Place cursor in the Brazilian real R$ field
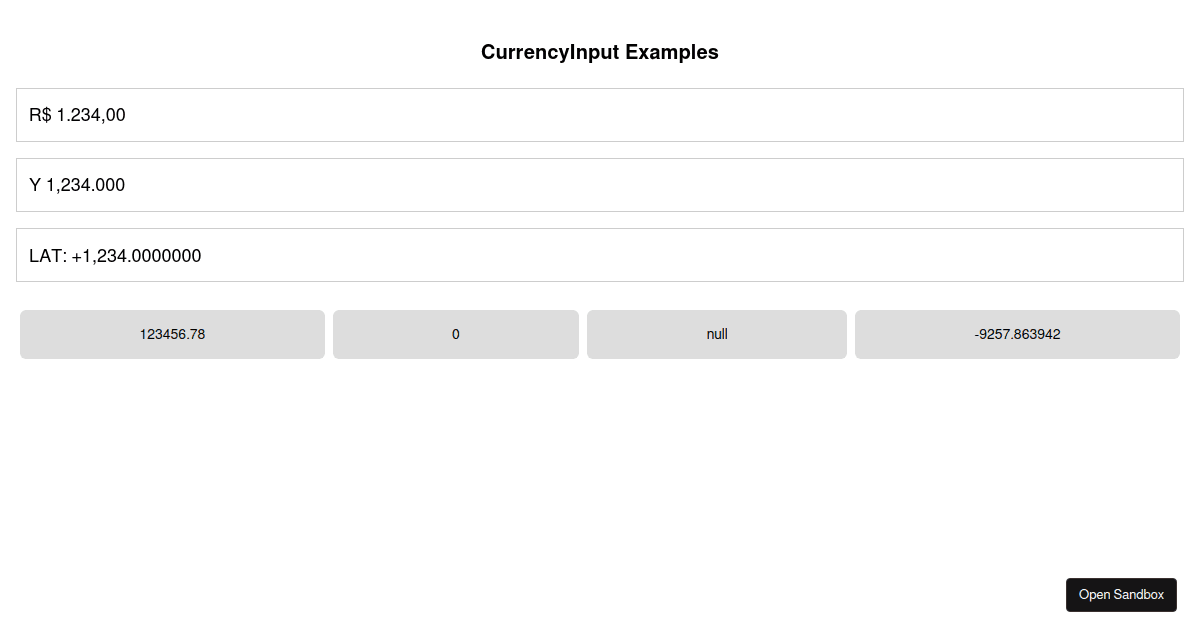The height and width of the screenshot is (630, 1200). click(x=600, y=115)
